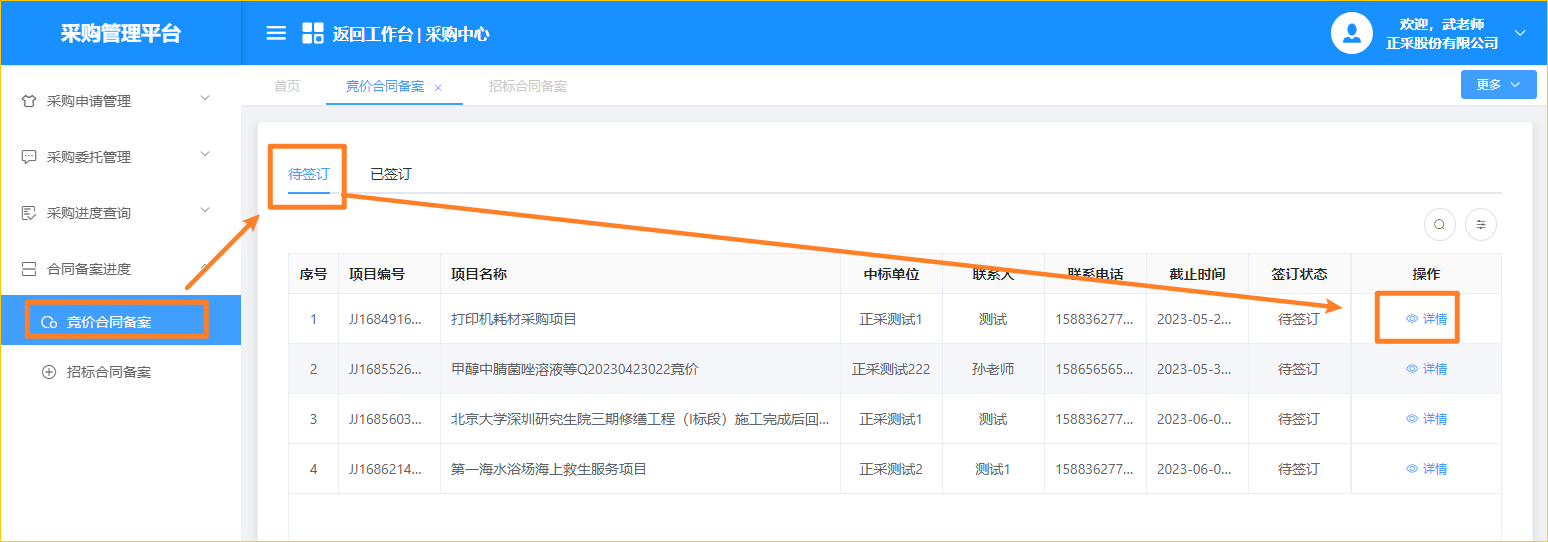
Task: Open 详情 for 第一海水浴场海上救生服务项目
Action: [x=1427, y=469]
